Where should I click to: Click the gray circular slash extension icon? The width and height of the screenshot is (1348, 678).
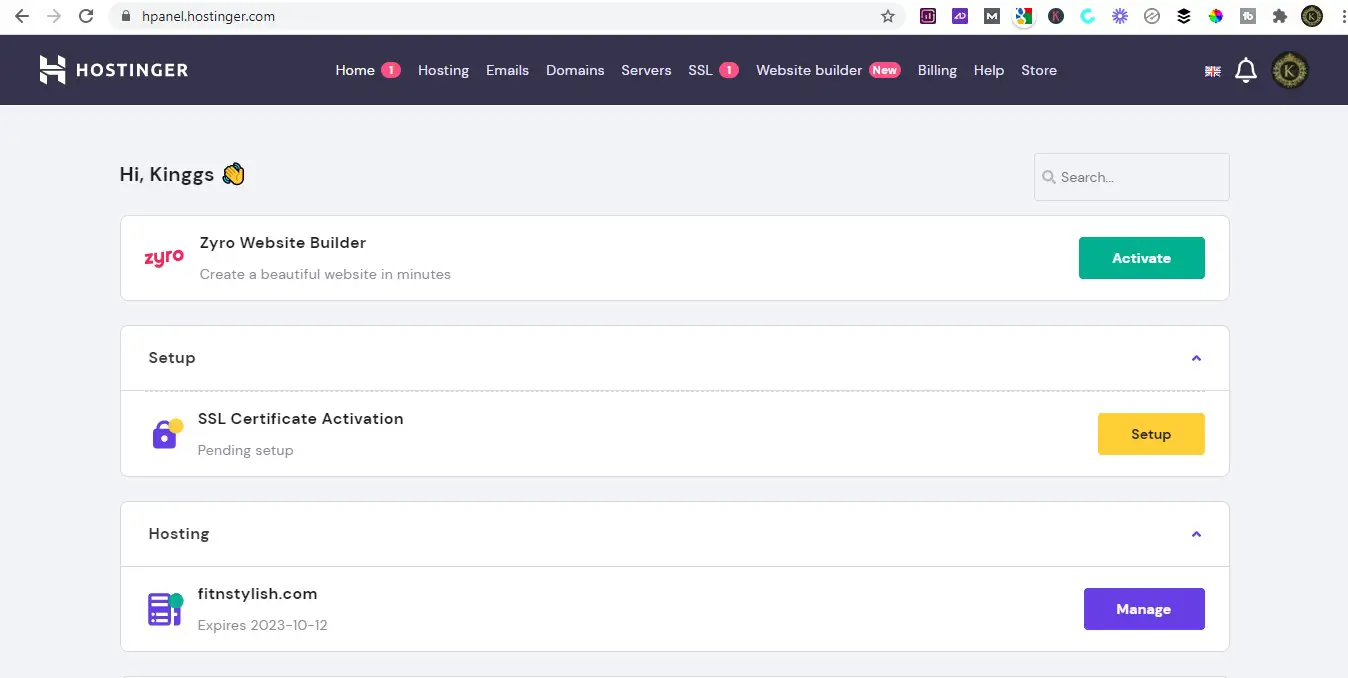[x=1152, y=16]
